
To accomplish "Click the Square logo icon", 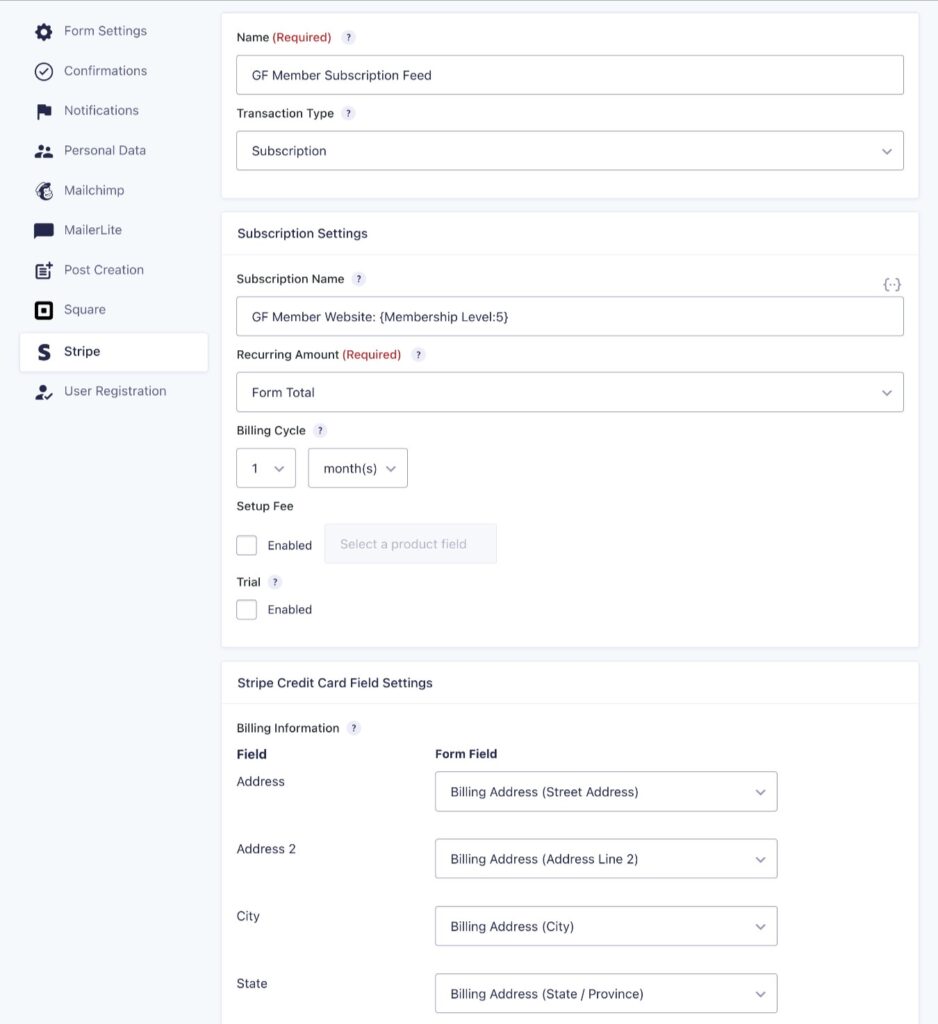I will (44, 310).
